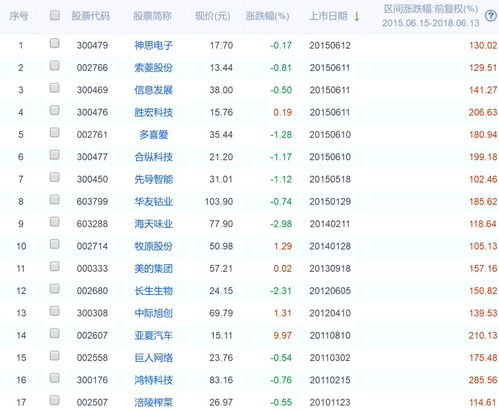Click the 区间涨跌幅:前复权(%) column header
Image resolution: width=499 pixels, height=410 pixels.
coord(431,9)
